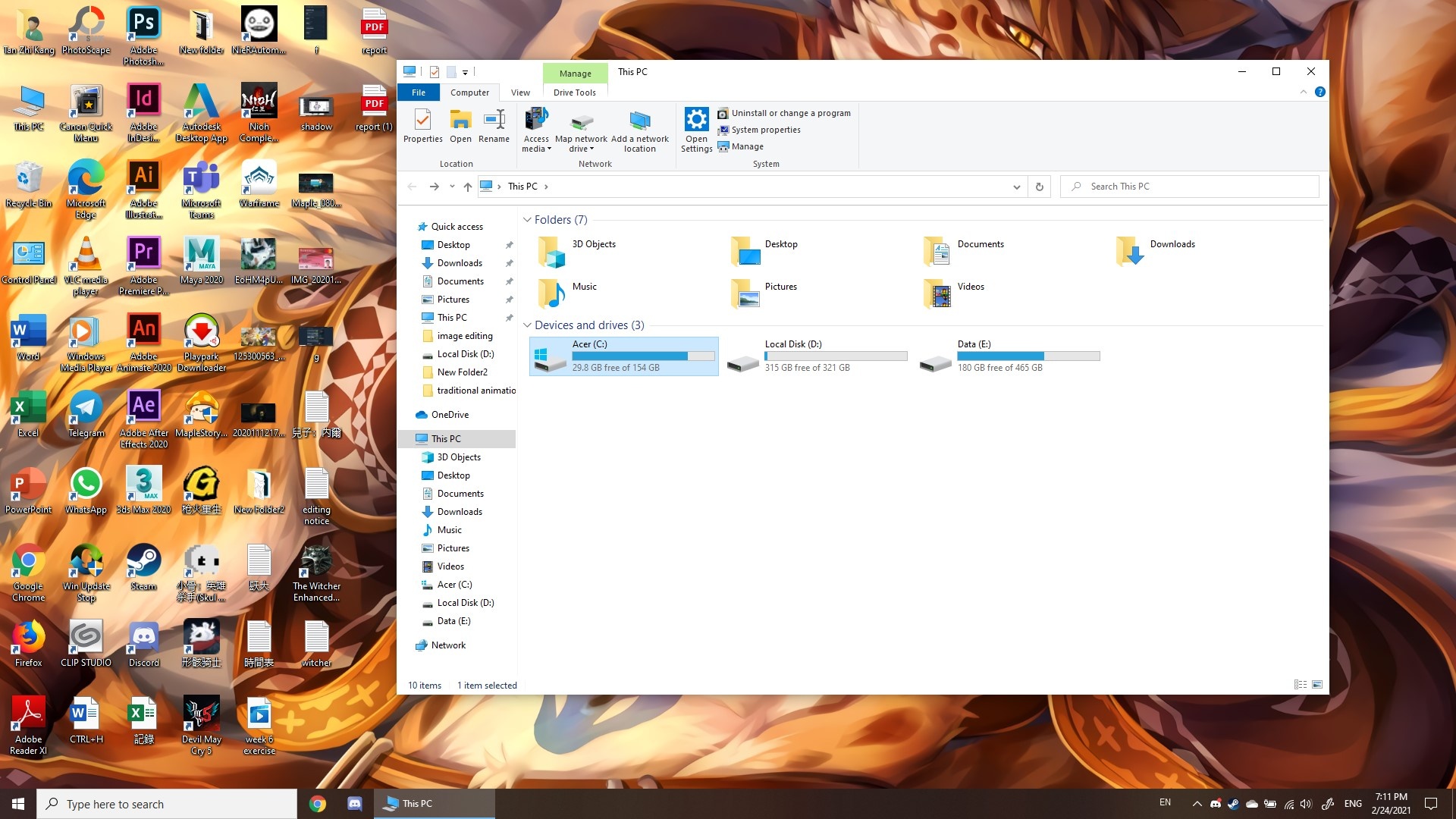
Task: Collapse the Folders (7) group
Action: (x=527, y=220)
